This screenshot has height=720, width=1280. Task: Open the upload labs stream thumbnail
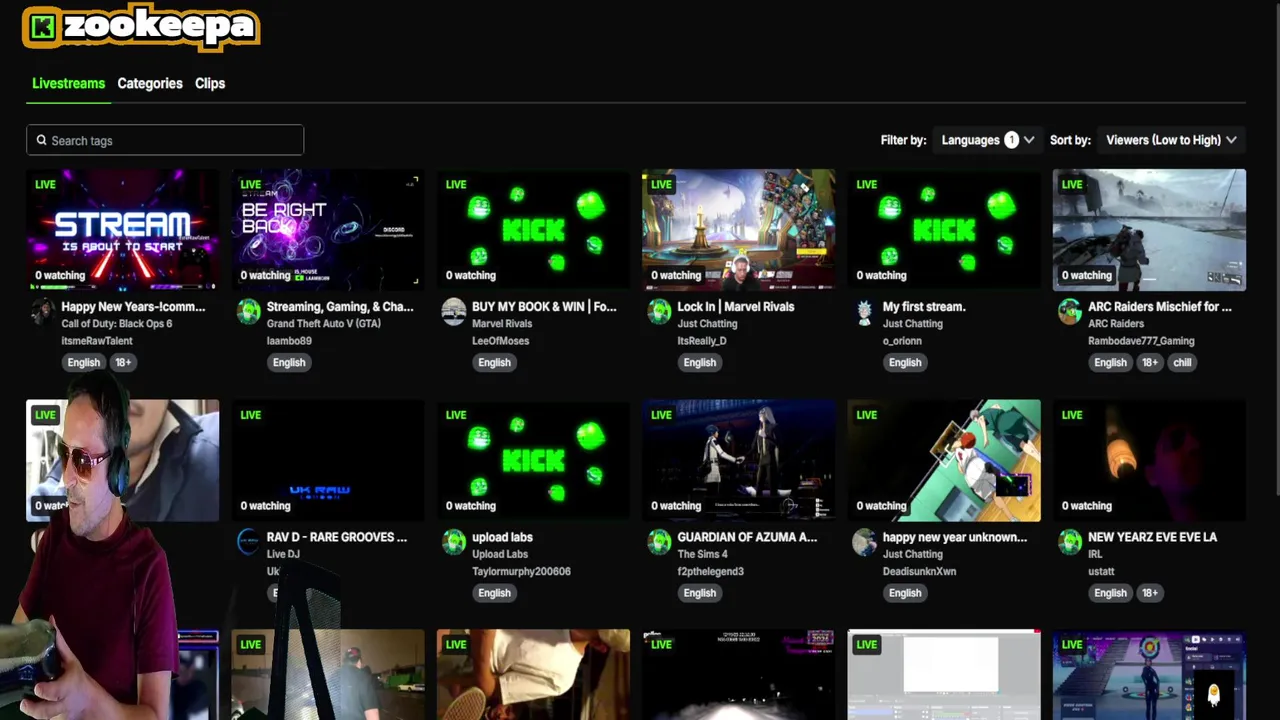click(x=533, y=460)
